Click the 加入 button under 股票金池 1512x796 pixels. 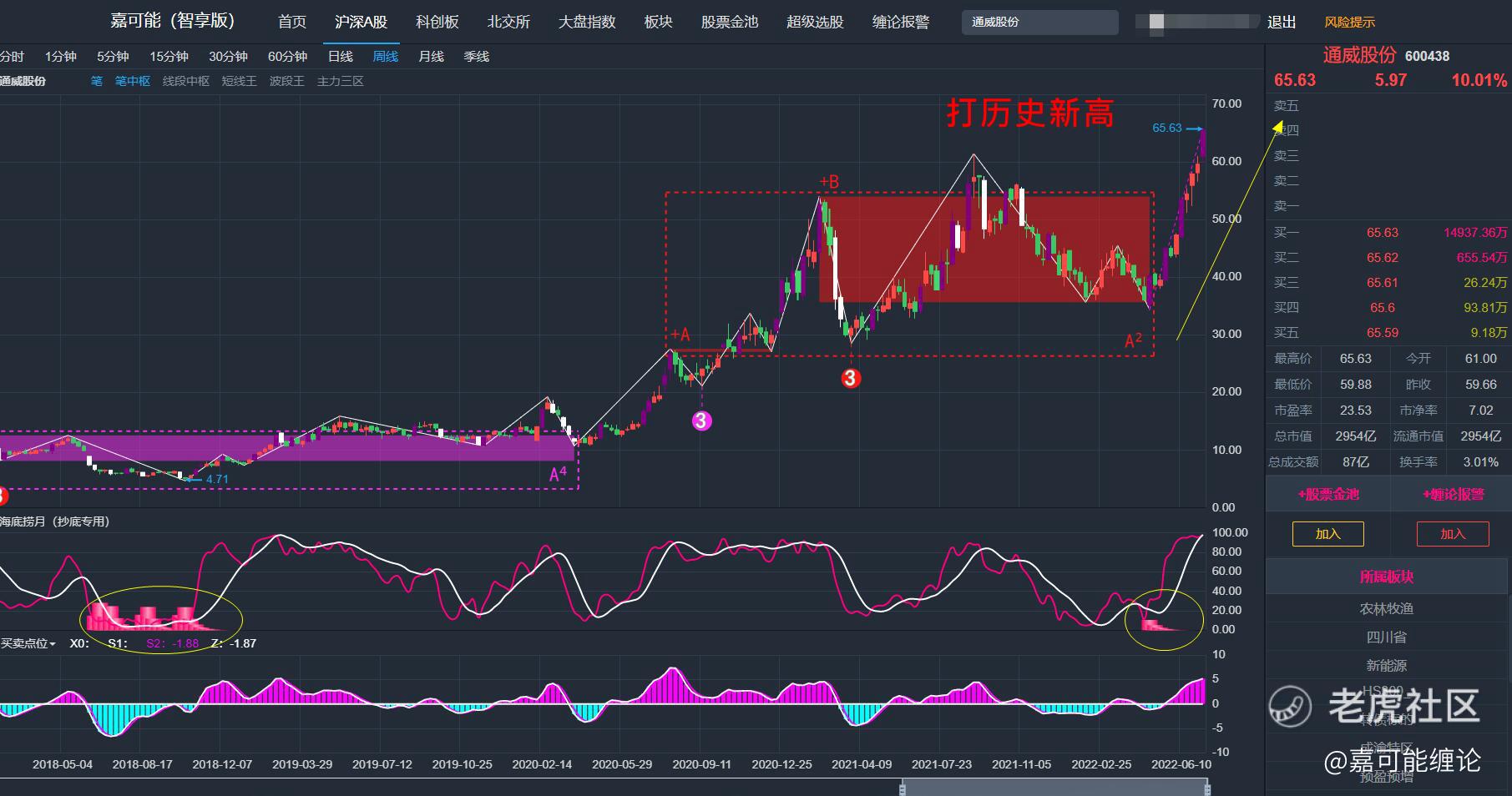pyautogui.click(x=1327, y=534)
